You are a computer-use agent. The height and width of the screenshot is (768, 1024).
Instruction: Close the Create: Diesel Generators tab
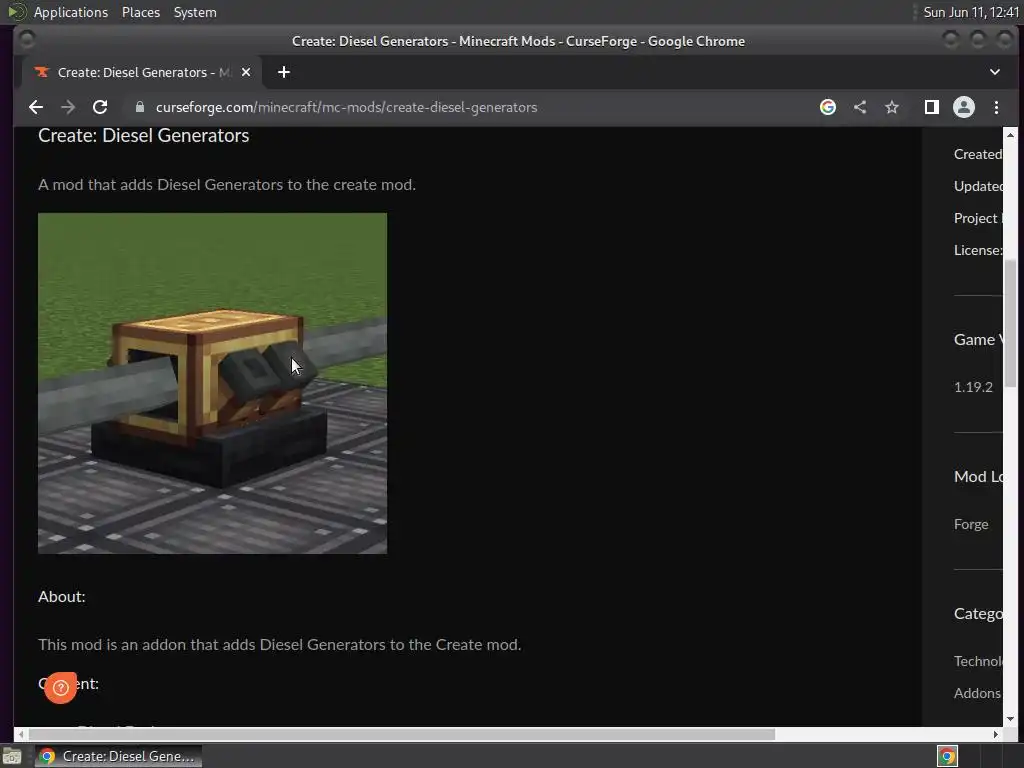tap(246, 72)
